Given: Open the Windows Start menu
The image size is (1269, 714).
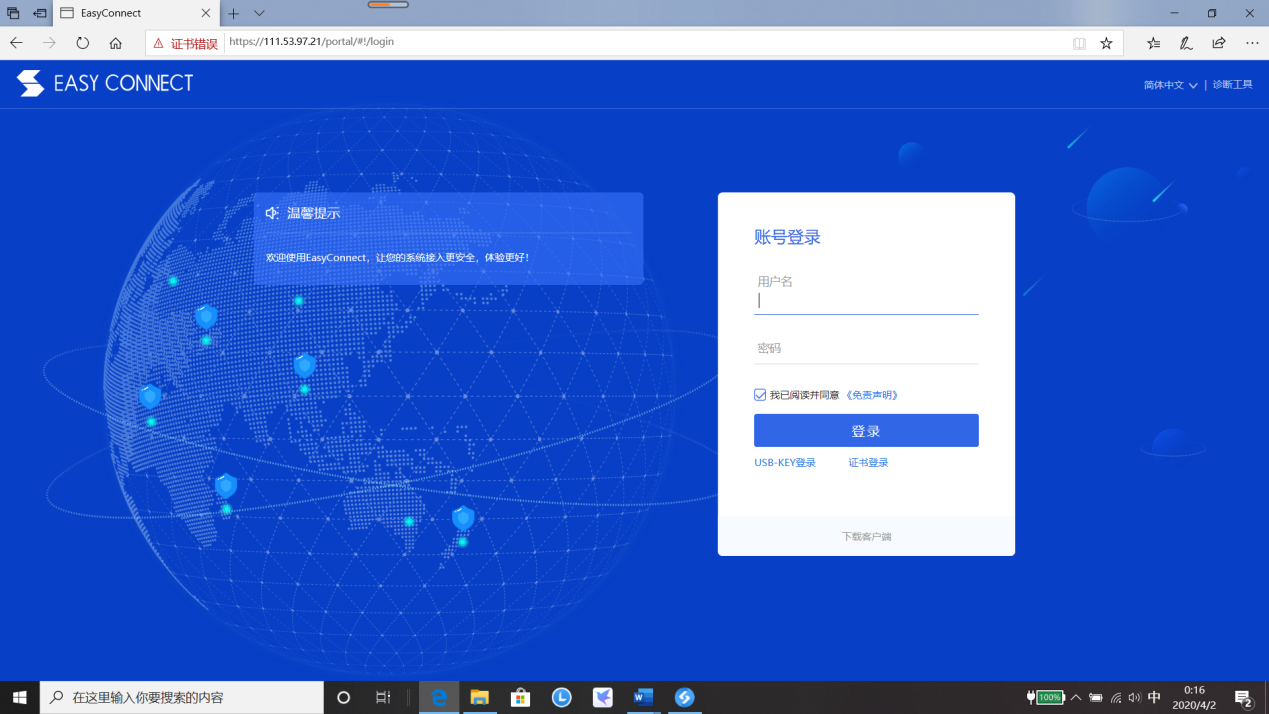Looking at the screenshot, I should click(x=20, y=697).
